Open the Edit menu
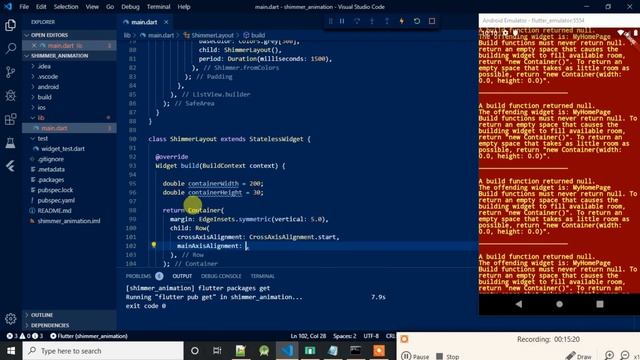This screenshot has width=640, height=360. click(41, 7)
